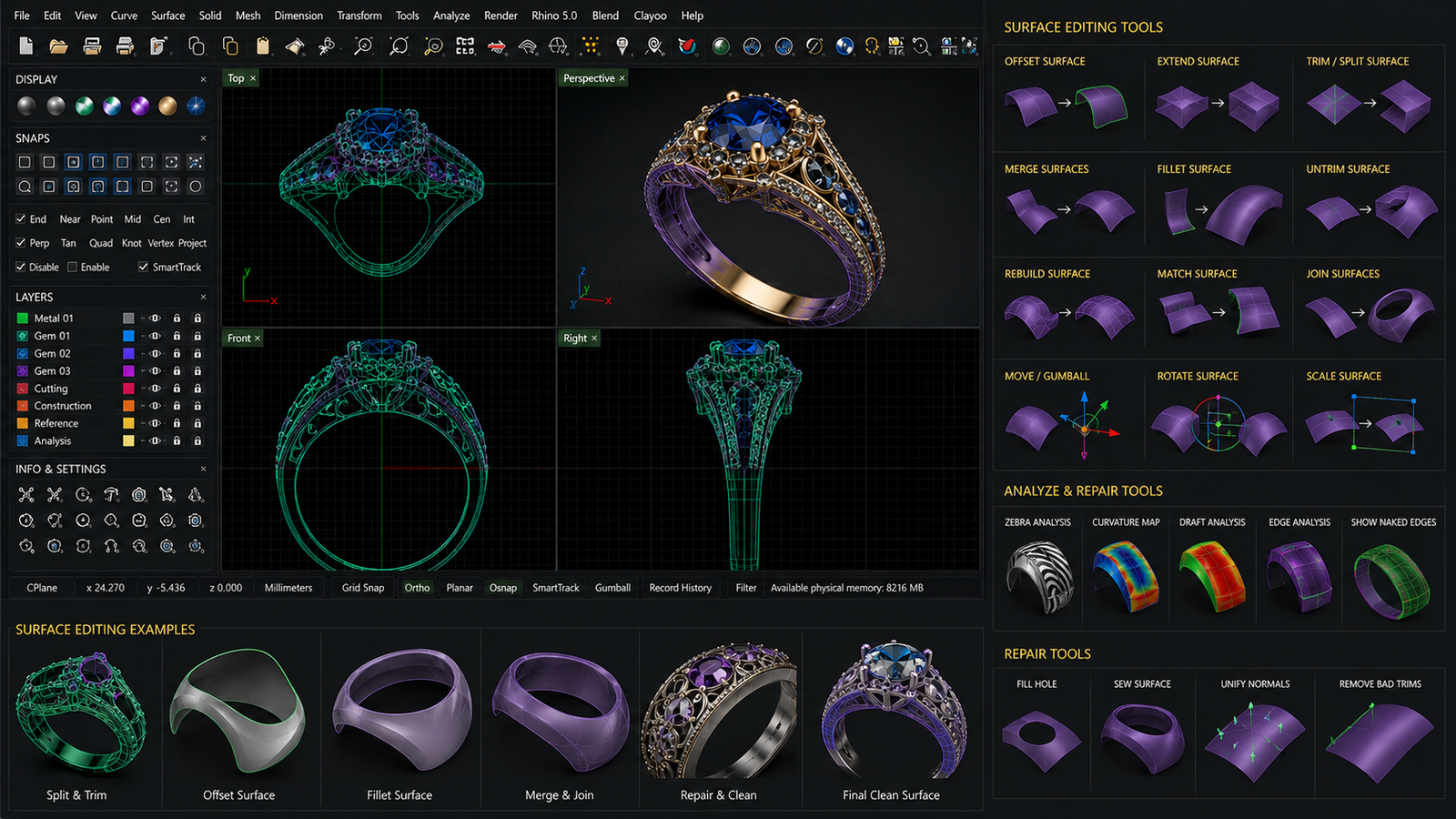
Task: Toggle the End snap checkbox
Action: coord(21,219)
